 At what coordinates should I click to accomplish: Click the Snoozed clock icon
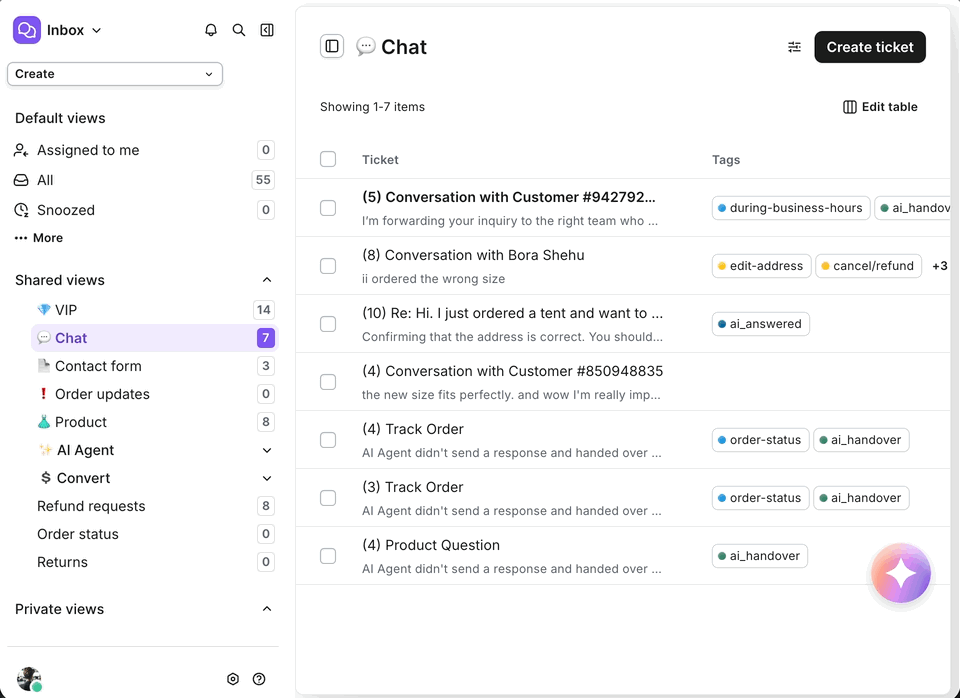click(x=21, y=210)
